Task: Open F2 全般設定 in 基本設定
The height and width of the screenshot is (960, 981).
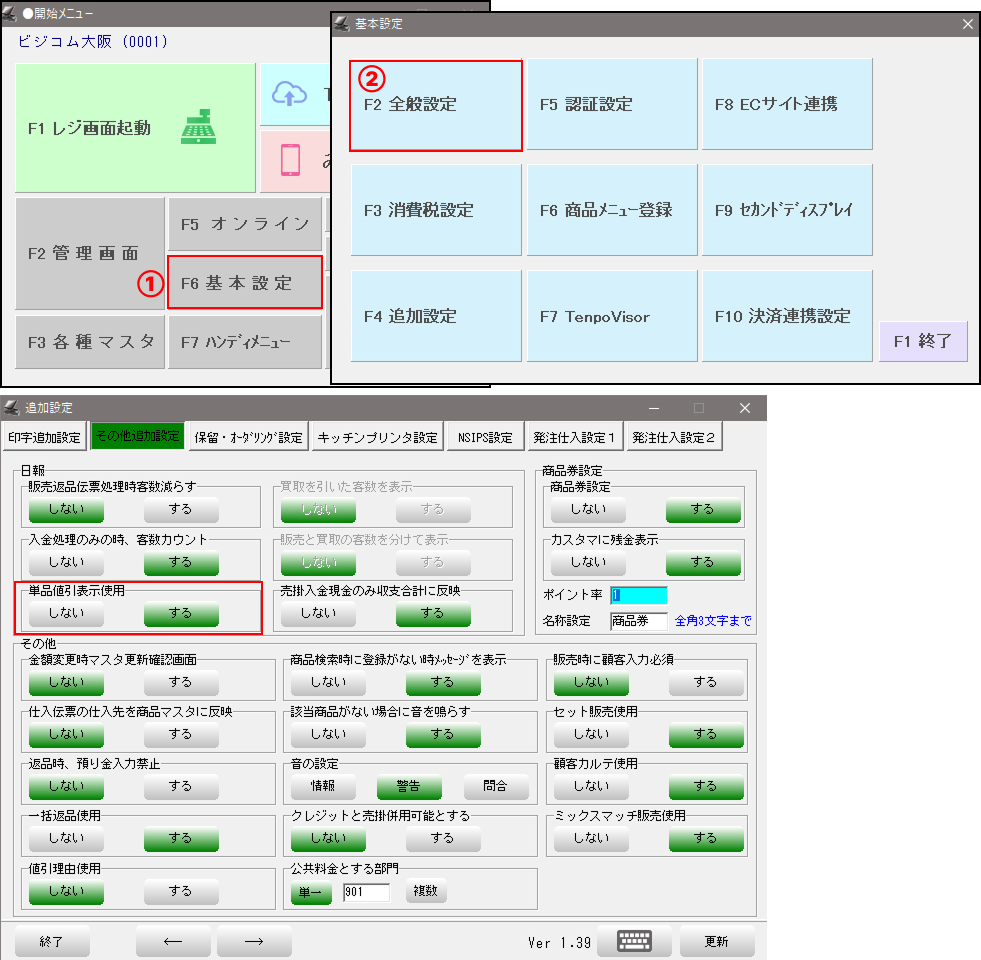Action: tap(436, 105)
